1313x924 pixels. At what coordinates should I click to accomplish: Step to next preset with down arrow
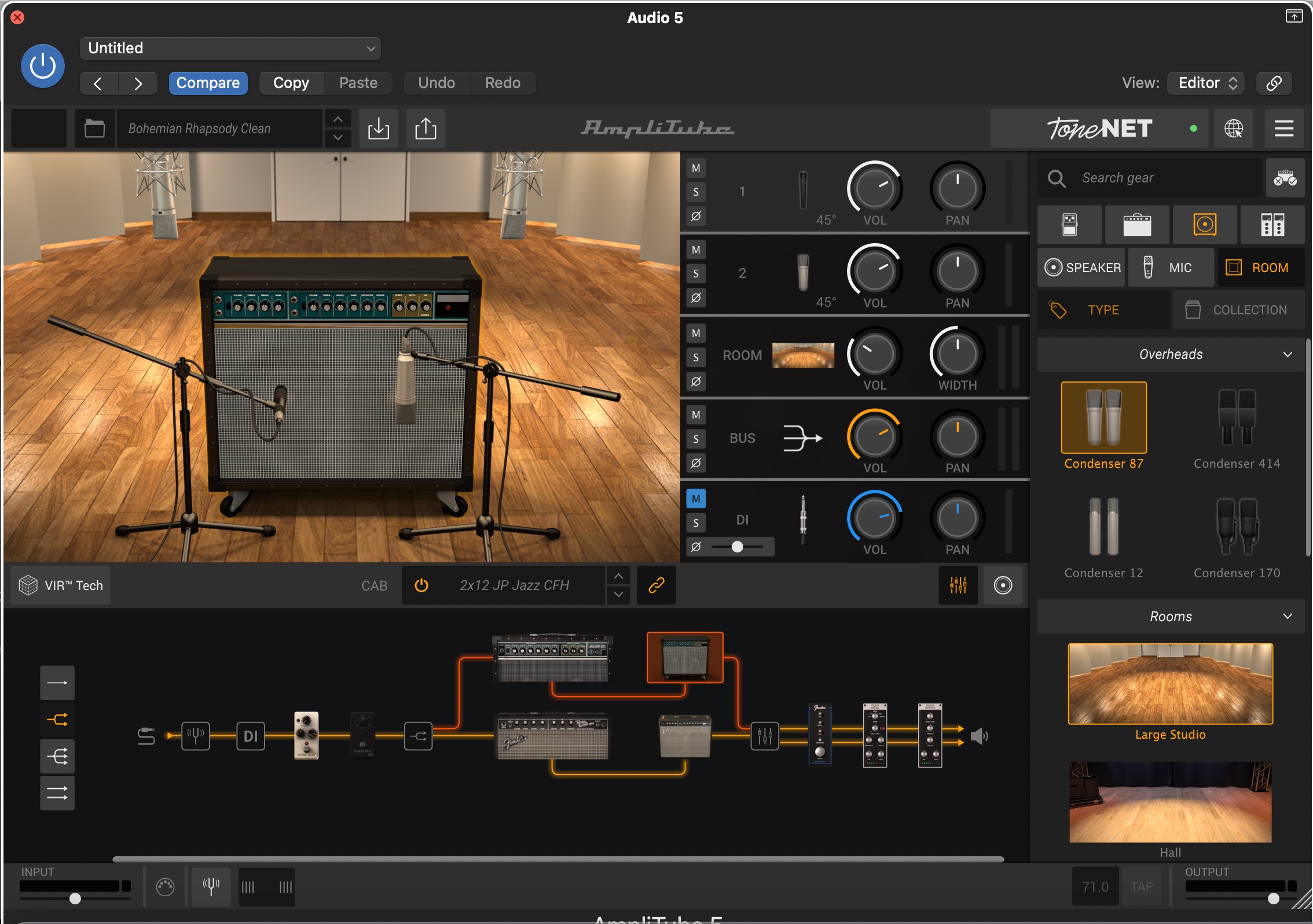tap(338, 138)
